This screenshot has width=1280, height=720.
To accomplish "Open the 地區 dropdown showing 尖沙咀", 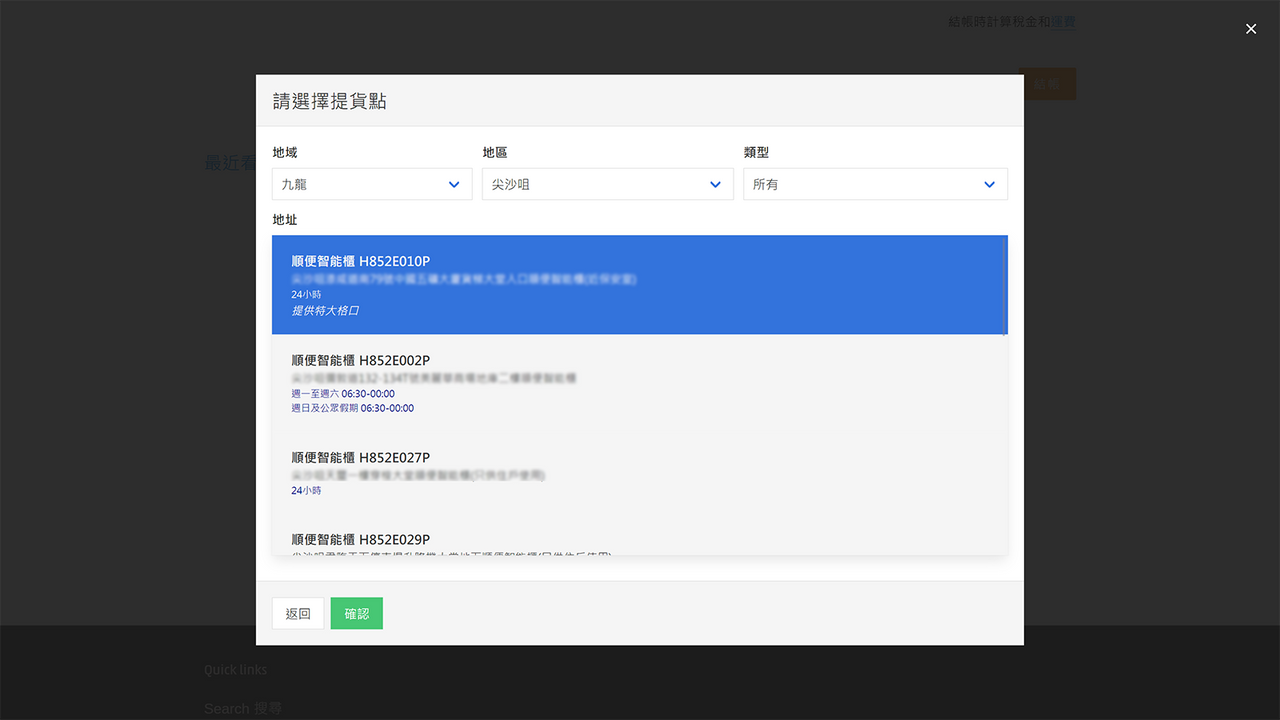I will [608, 184].
